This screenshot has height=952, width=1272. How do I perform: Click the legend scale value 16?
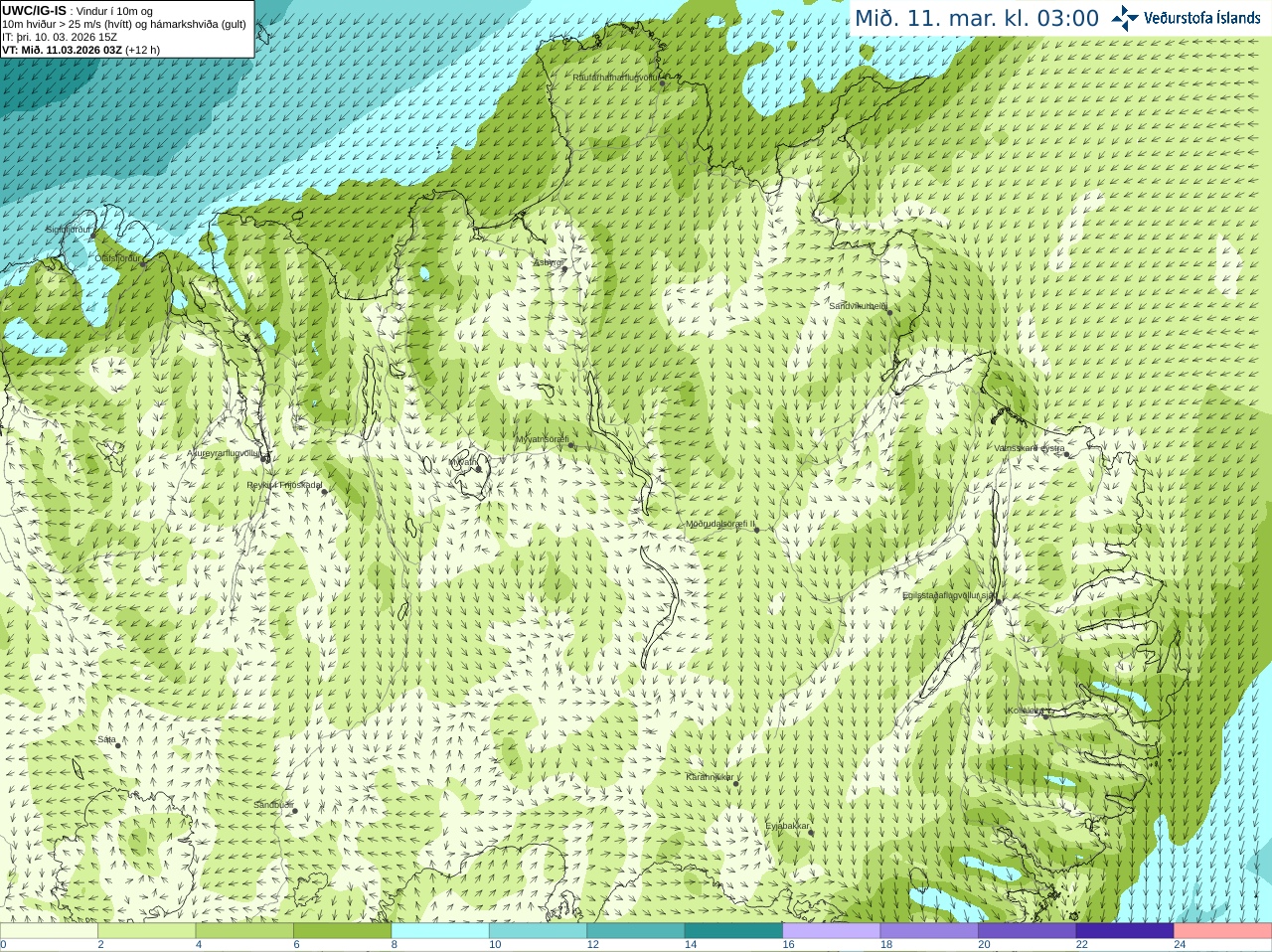[x=789, y=945]
